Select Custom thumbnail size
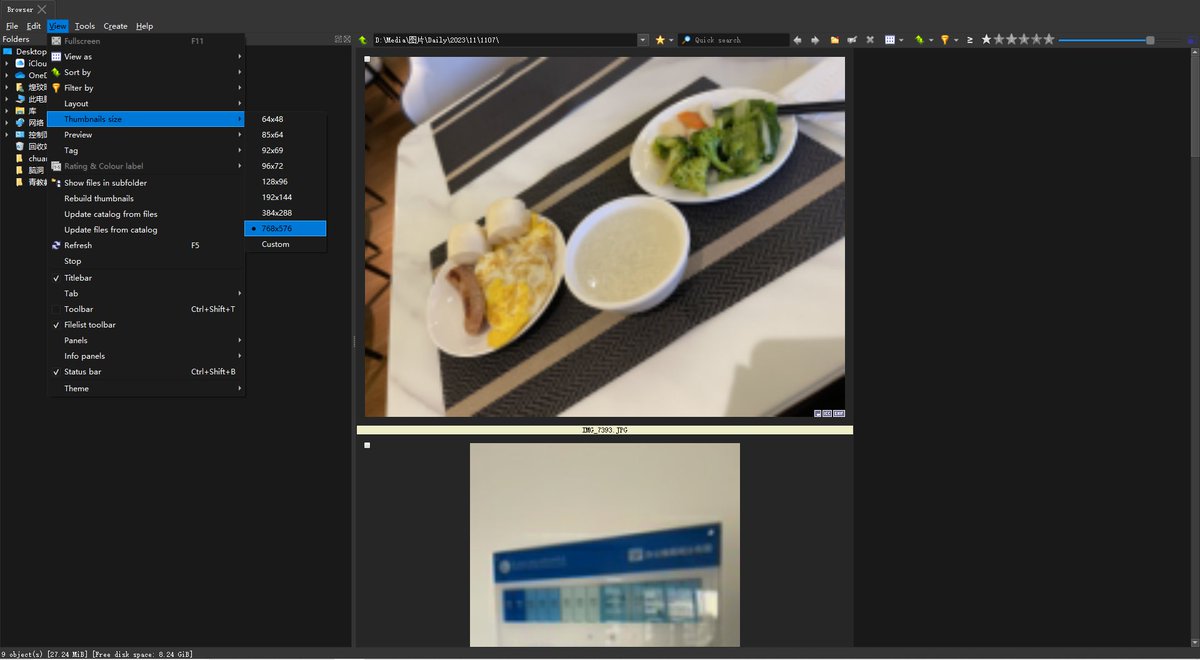The image size is (1200, 660). (286, 244)
